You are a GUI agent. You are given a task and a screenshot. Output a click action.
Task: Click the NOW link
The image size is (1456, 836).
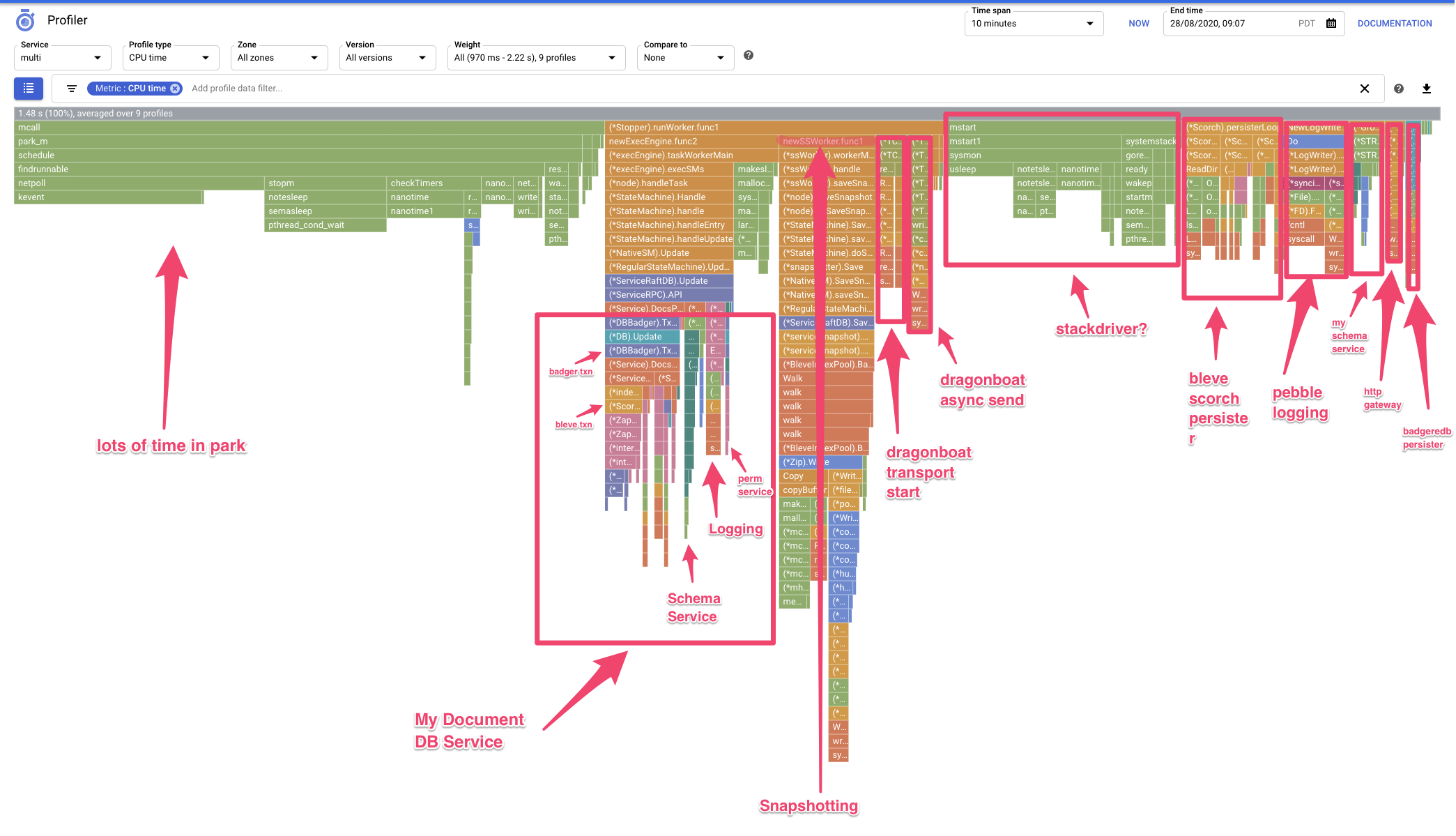pos(1138,23)
